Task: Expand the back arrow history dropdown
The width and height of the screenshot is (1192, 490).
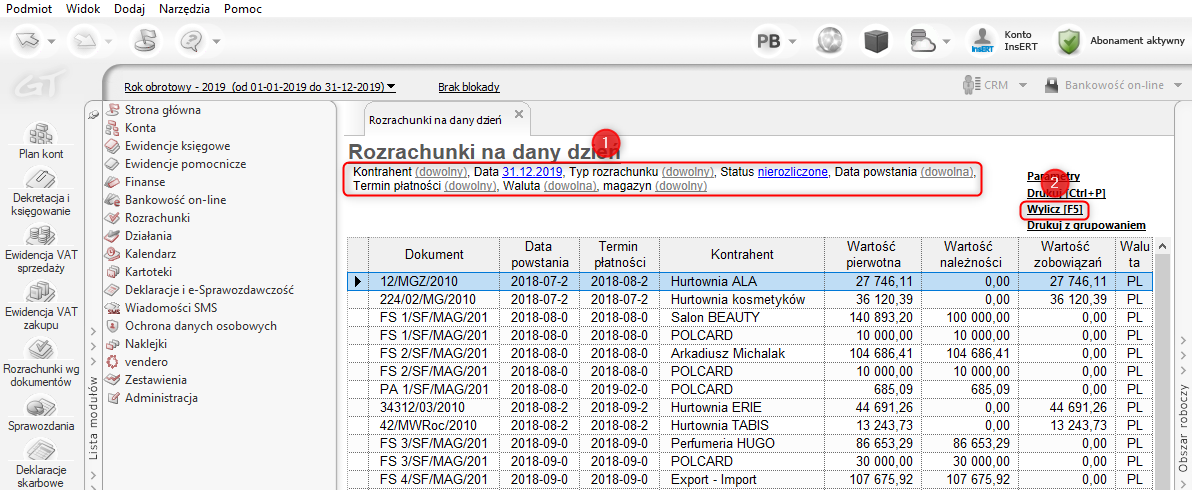Action: (x=52, y=42)
